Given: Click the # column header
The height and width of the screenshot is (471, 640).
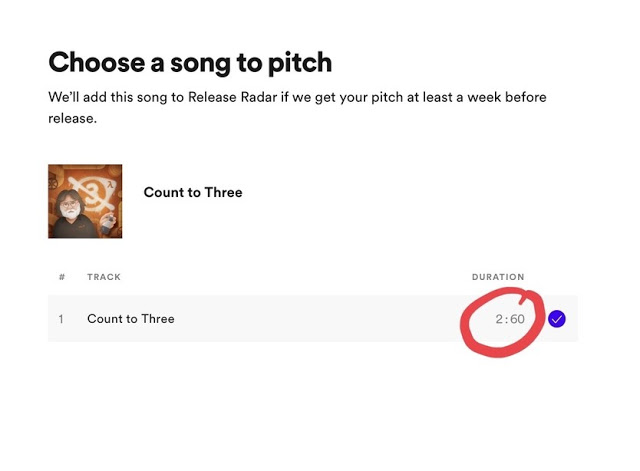Looking at the screenshot, I should [x=62, y=277].
